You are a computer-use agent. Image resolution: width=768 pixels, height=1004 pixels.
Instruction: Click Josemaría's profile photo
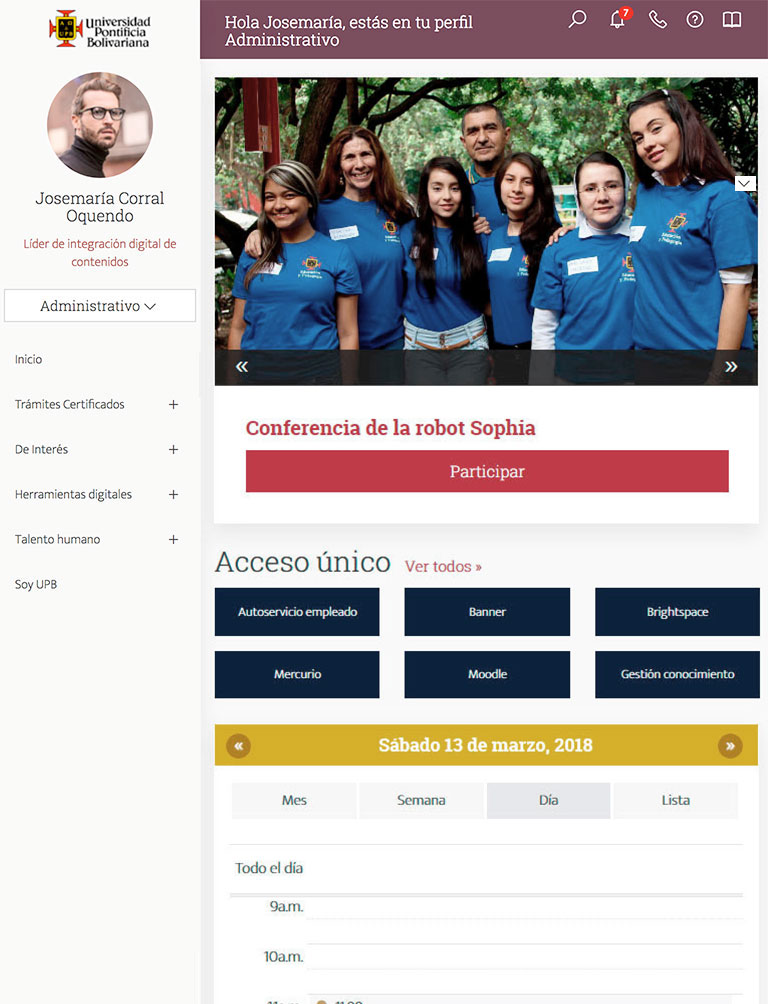pos(100,125)
